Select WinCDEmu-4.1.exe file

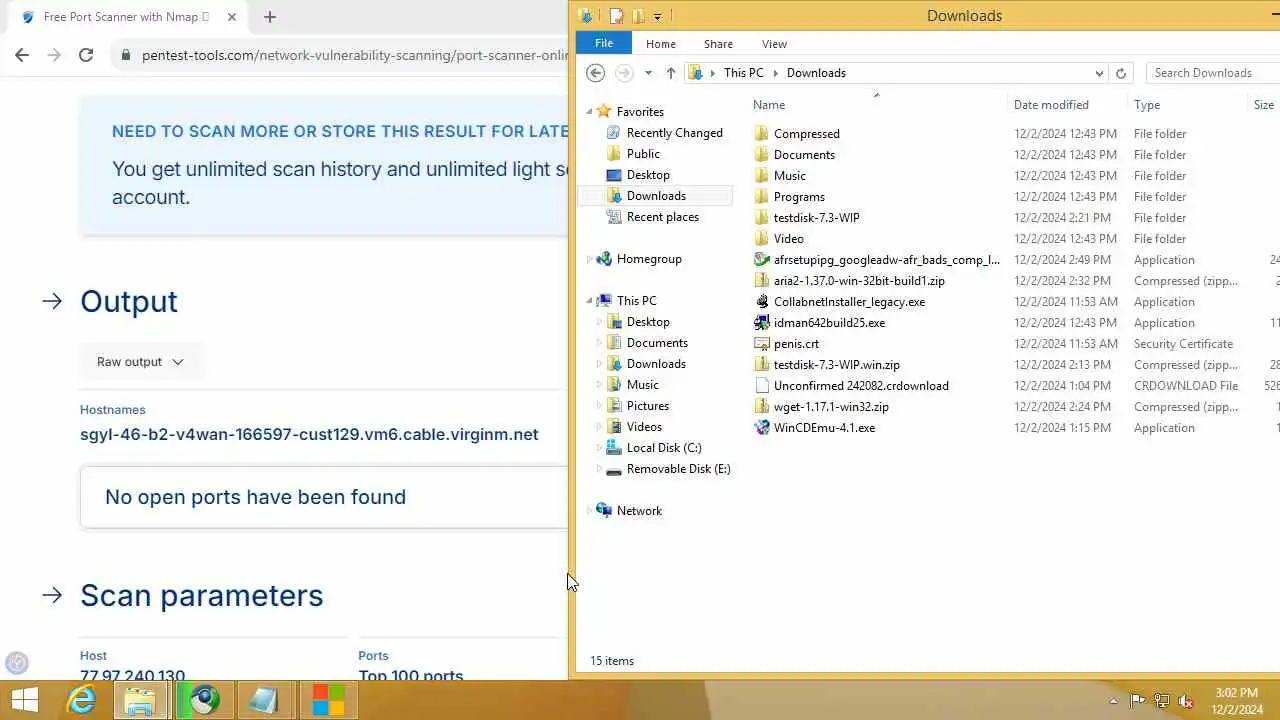[824, 428]
